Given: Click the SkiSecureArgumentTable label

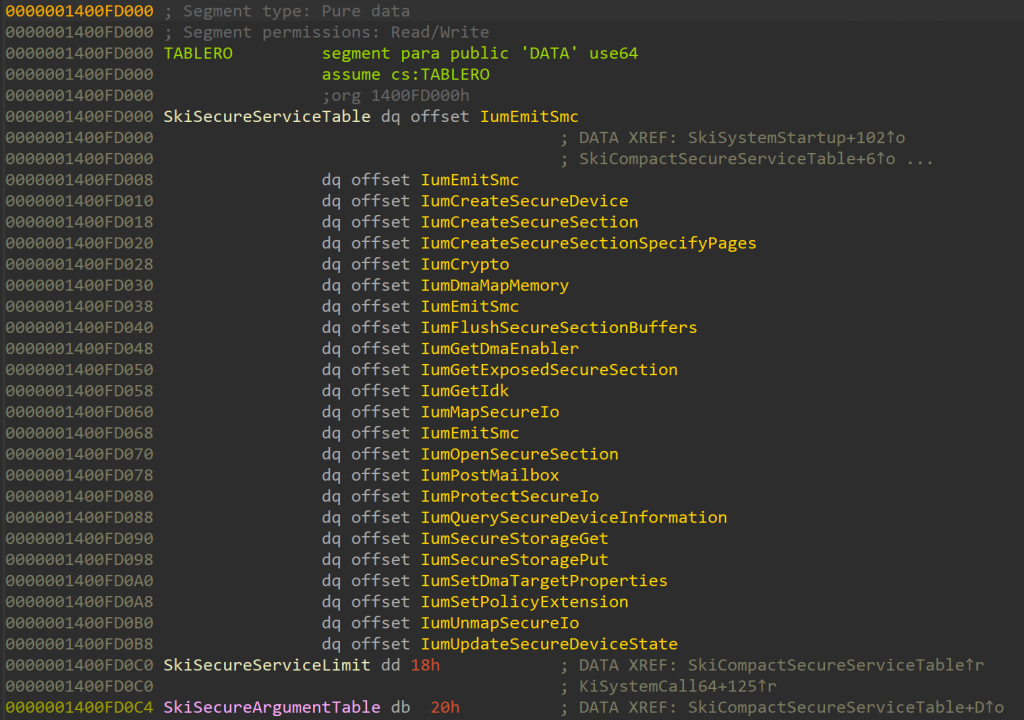Looking at the screenshot, I should tap(272, 707).
